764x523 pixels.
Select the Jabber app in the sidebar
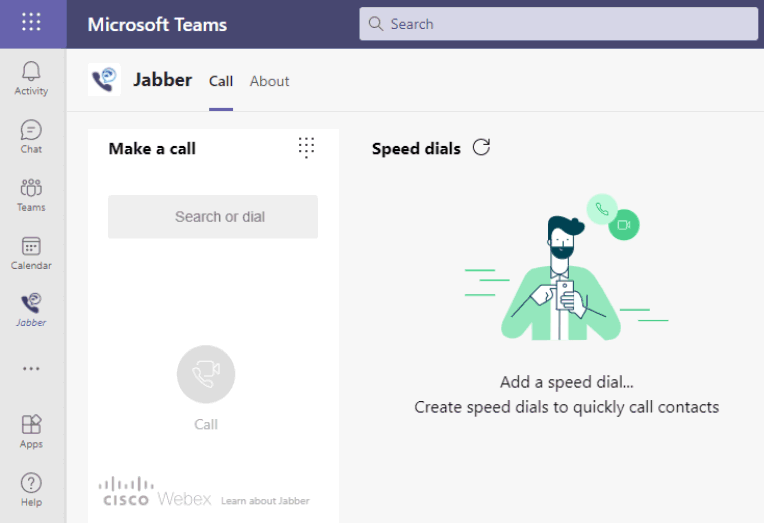tap(31, 310)
